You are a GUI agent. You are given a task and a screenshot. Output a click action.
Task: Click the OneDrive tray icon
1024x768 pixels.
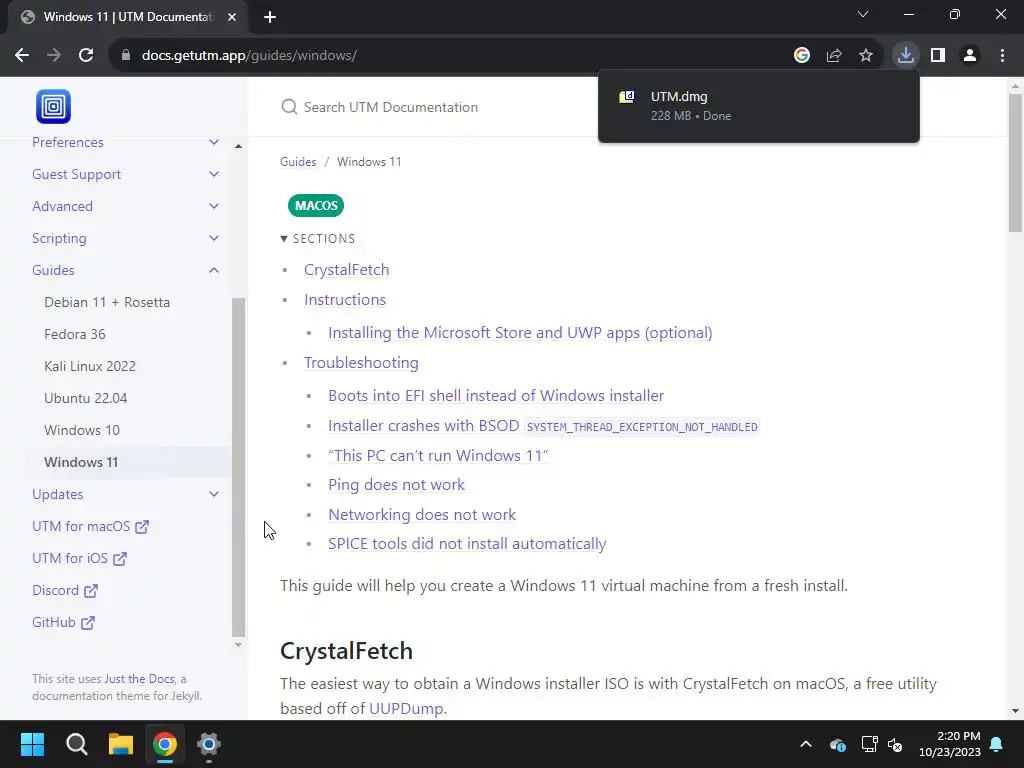coord(838,744)
